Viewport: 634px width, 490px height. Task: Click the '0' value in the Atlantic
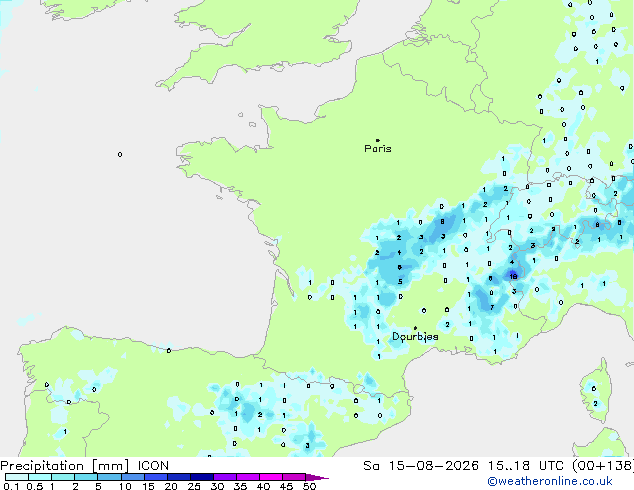120,154
